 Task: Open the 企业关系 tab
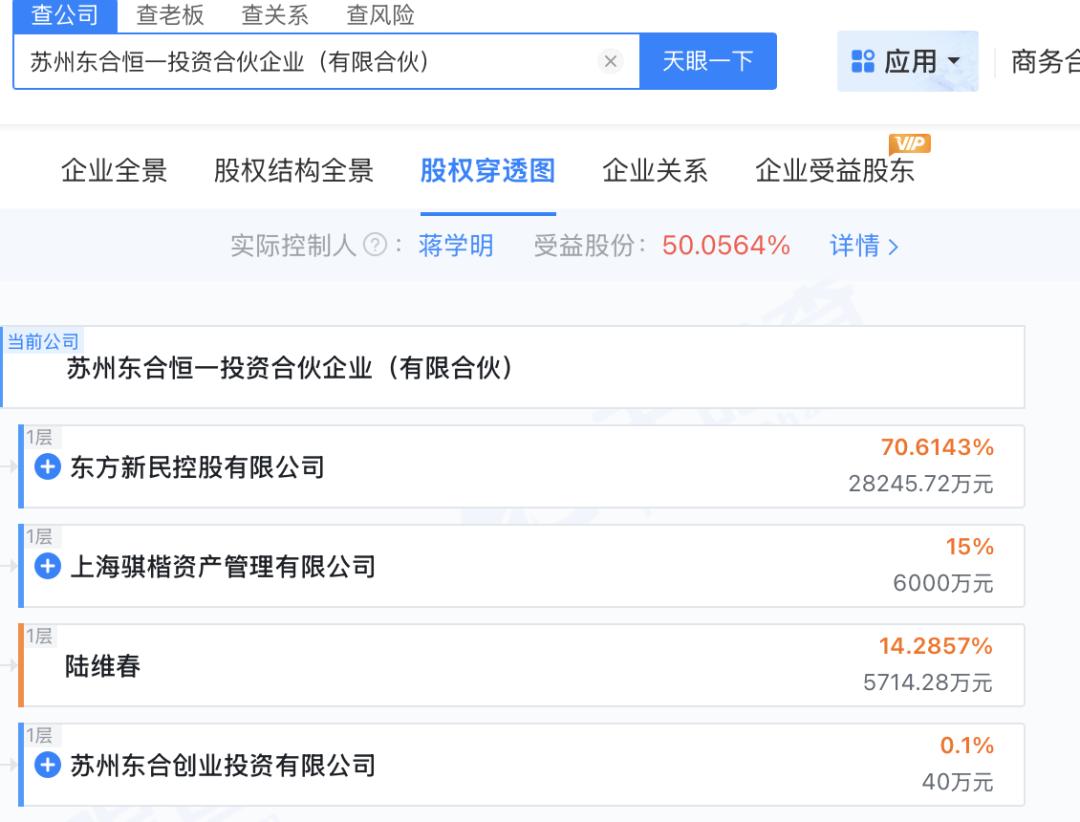click(655, 170)
